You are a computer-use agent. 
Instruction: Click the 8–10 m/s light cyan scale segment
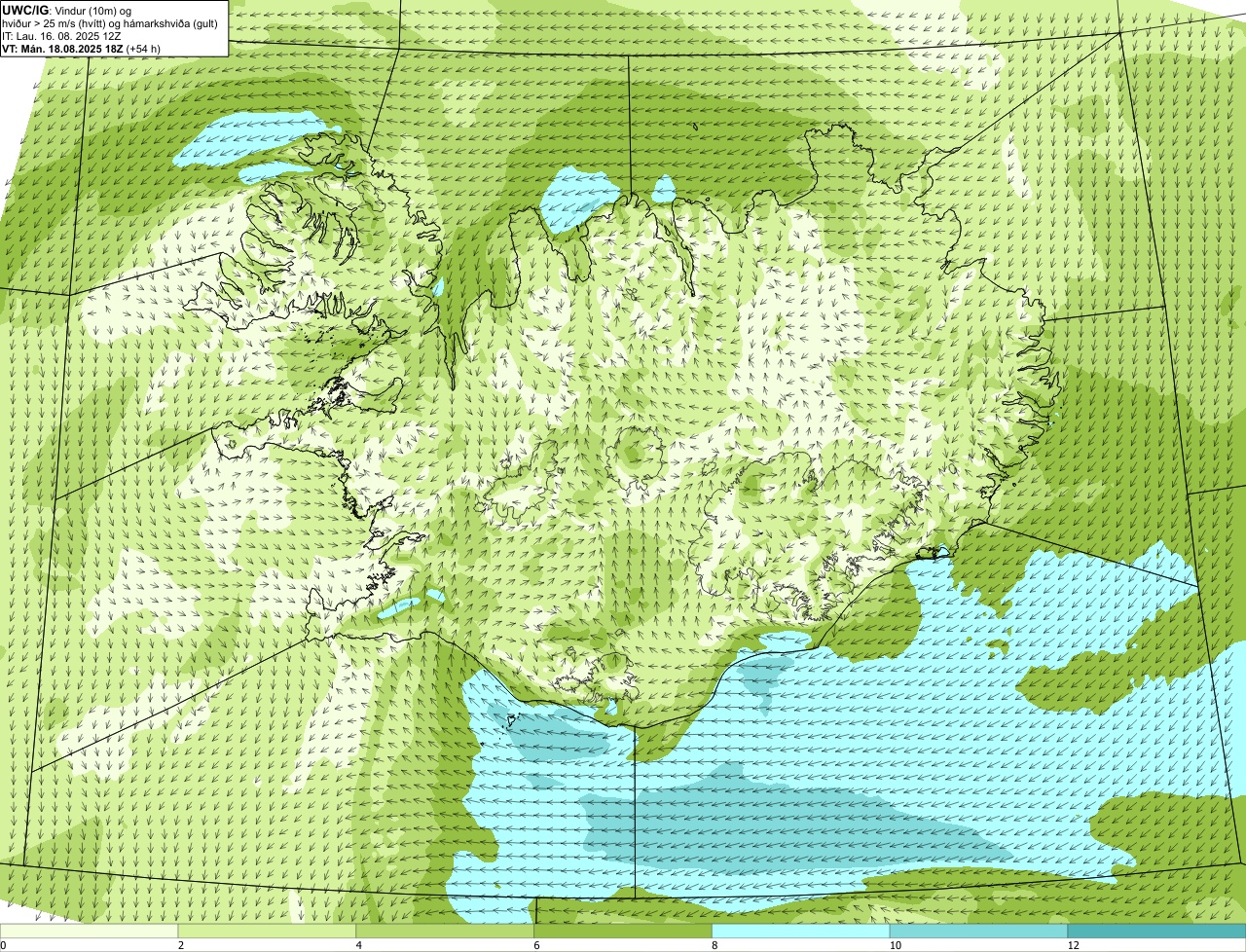(802, 932)
